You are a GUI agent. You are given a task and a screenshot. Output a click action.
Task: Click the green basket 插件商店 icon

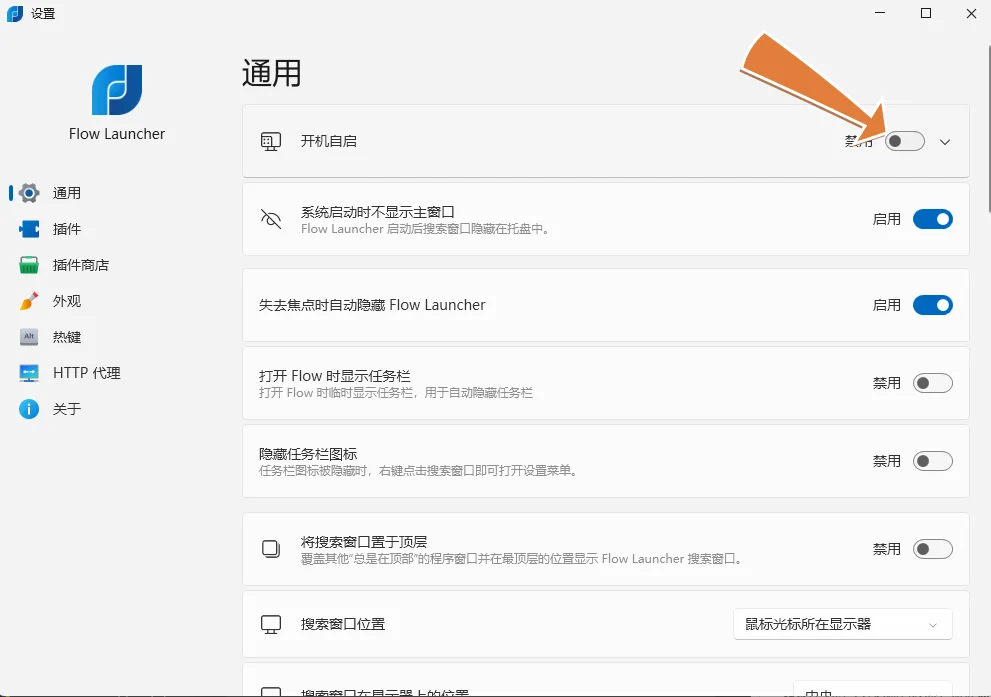[x=29, y=265]
